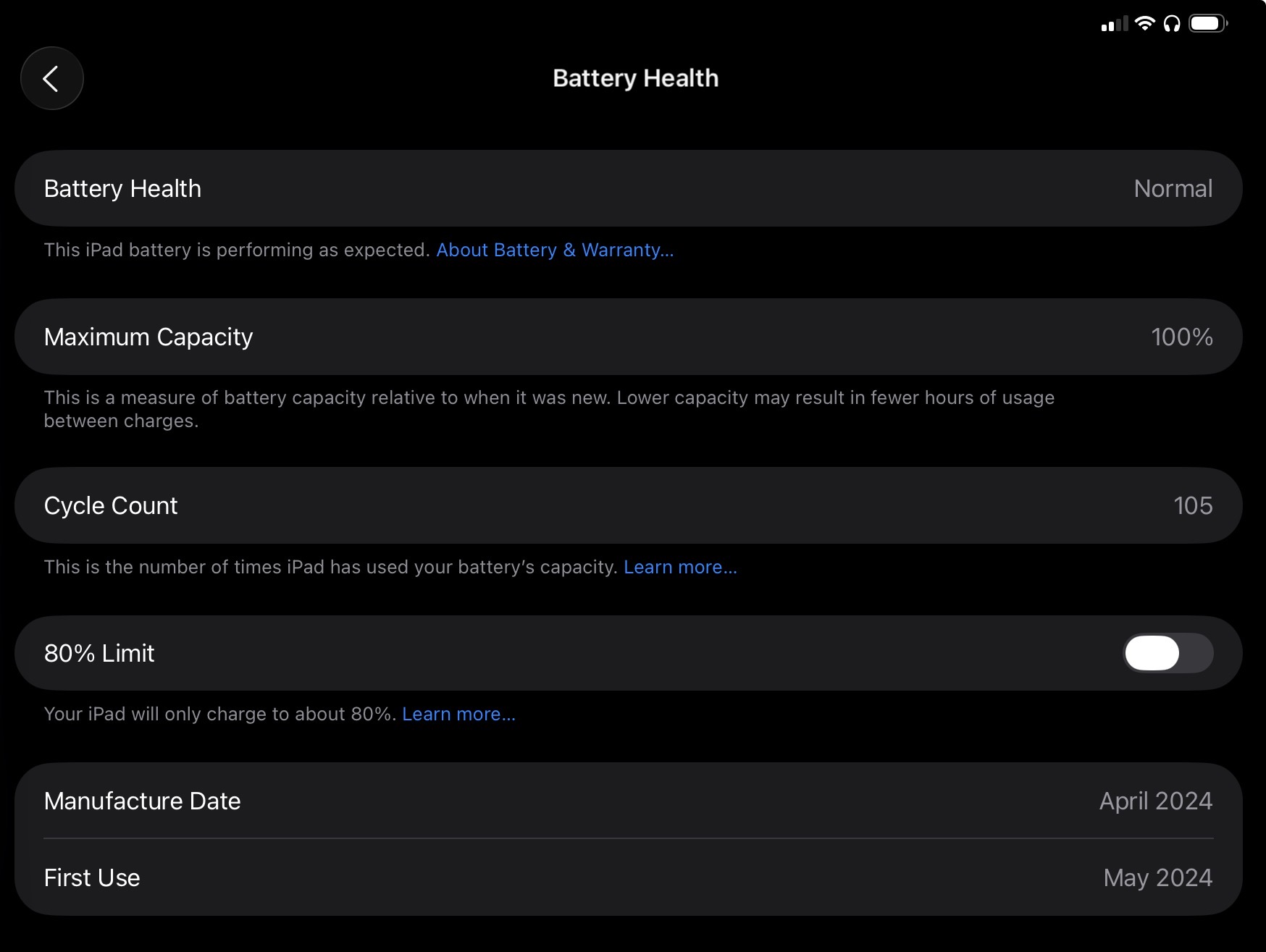Open Cycle Count Learn more link
1266x952 pixels.
coord(680,568)
